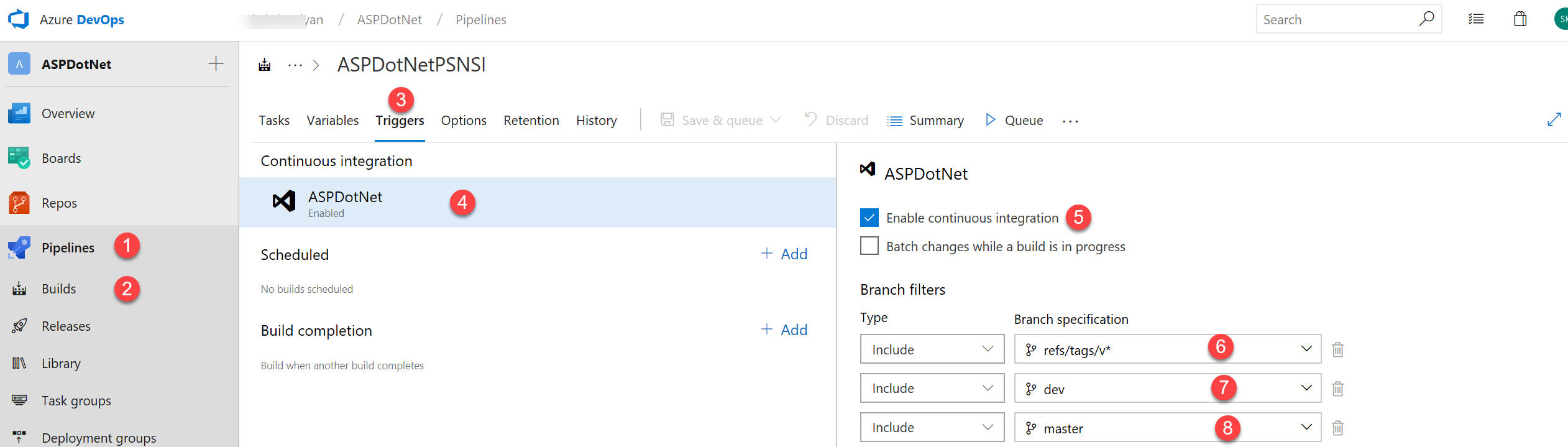Open the Repos sidebar icon
This screenshot has width=1568, height=447.
[19, 203]
